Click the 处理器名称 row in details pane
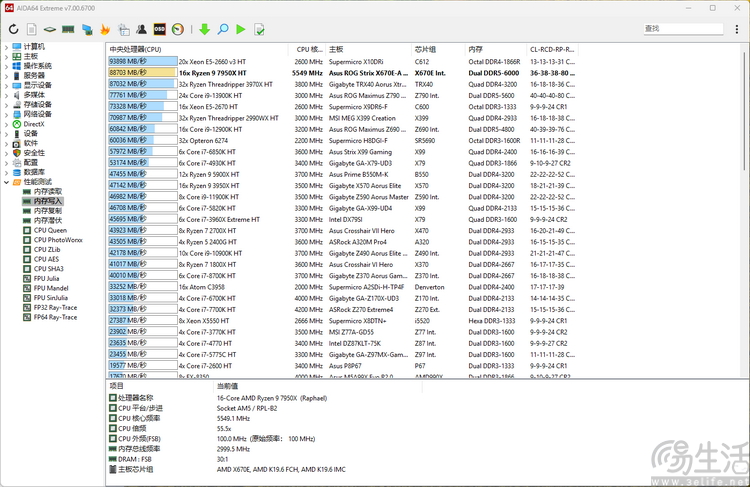The height and width of the screenshot is (487, 750). [x=218, y=398]
